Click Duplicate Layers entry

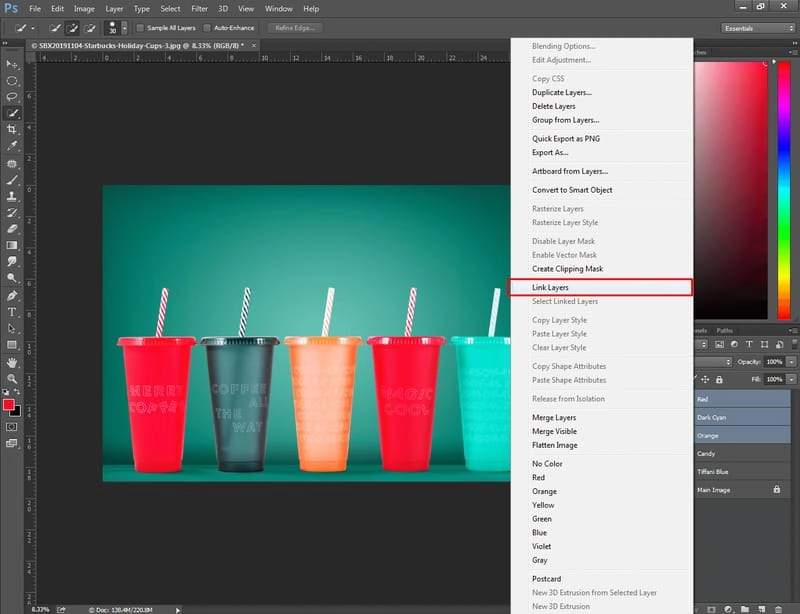[562, 92]
